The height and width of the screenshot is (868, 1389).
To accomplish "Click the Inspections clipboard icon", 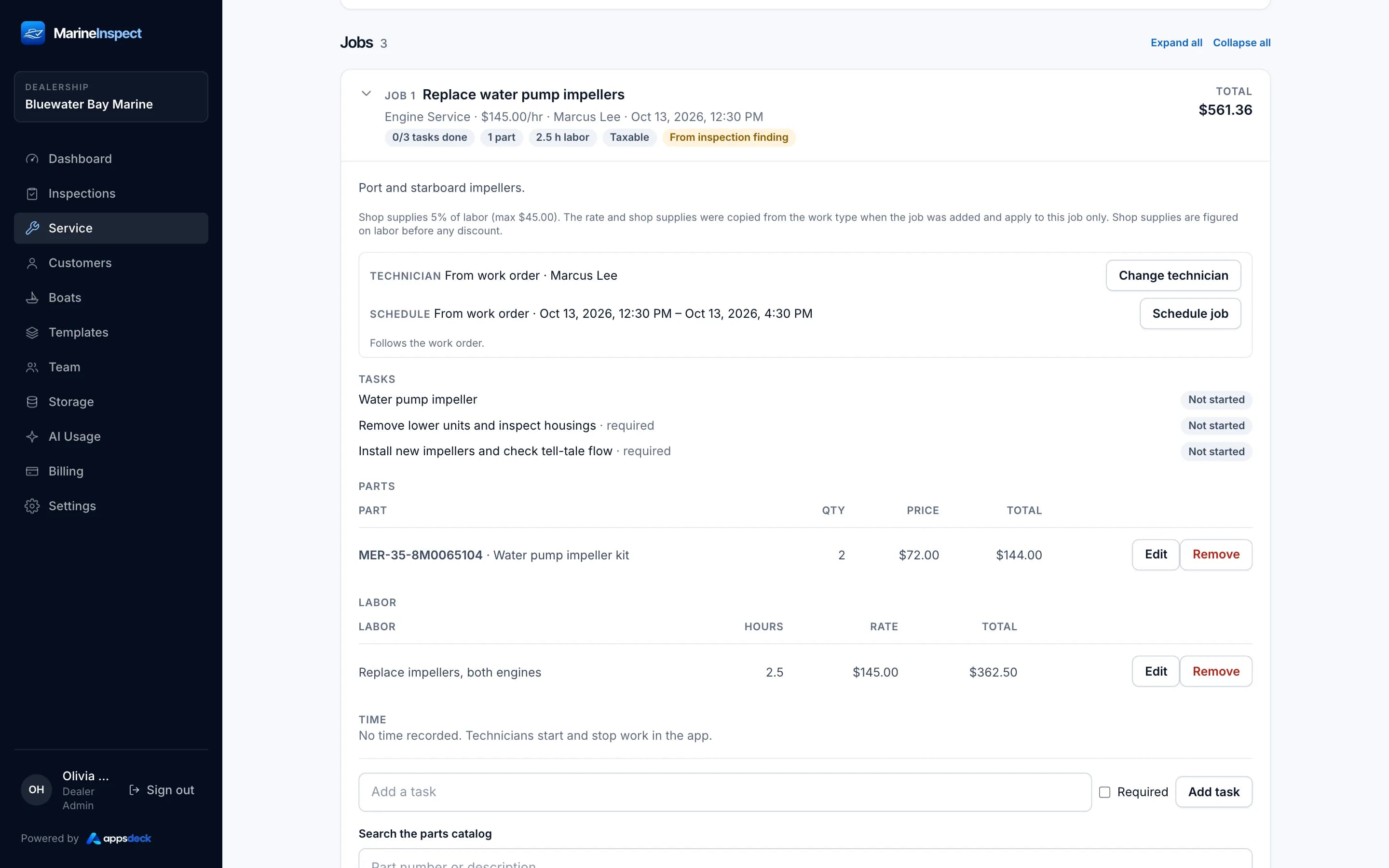I will [32, 193].
